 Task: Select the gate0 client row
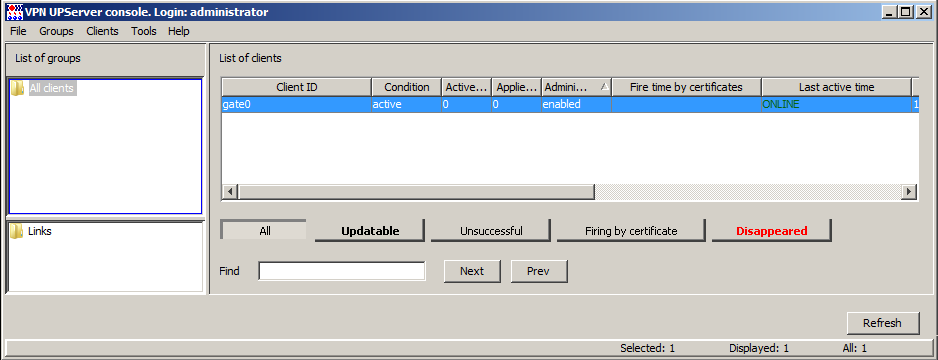pos(570,104)
